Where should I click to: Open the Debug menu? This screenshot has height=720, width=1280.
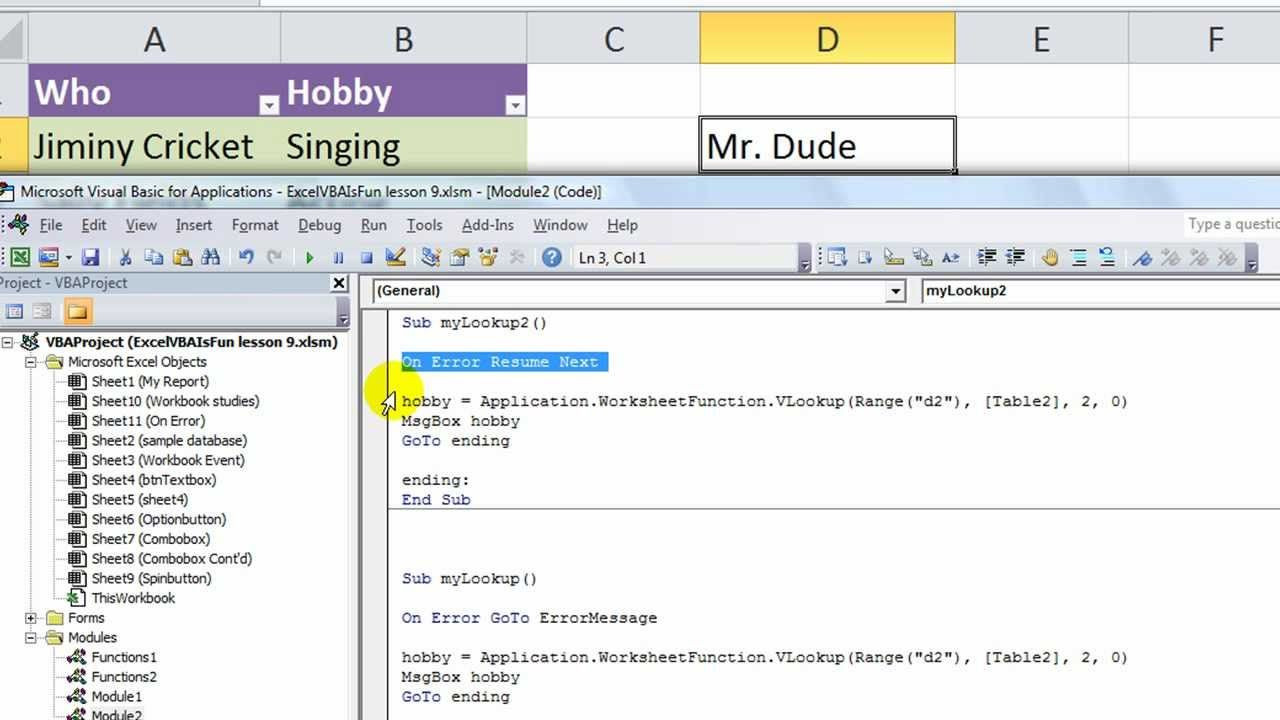point(319,225)
